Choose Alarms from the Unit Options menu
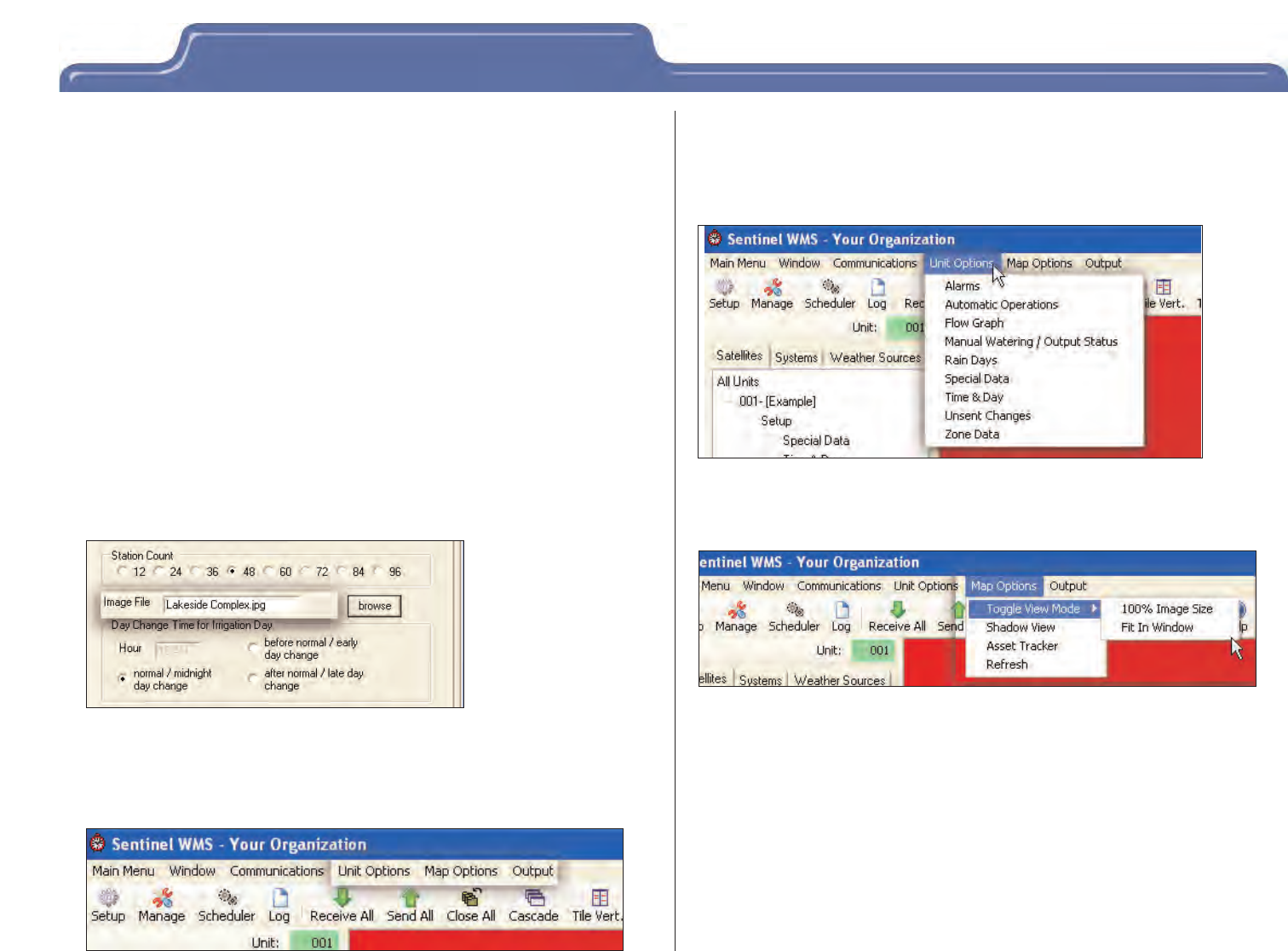The image size is (1288, 951). click(x=963, y=286)
